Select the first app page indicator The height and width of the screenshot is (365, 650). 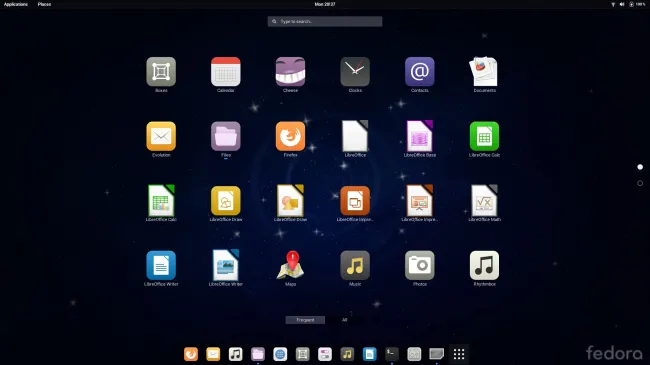point(640,167)
